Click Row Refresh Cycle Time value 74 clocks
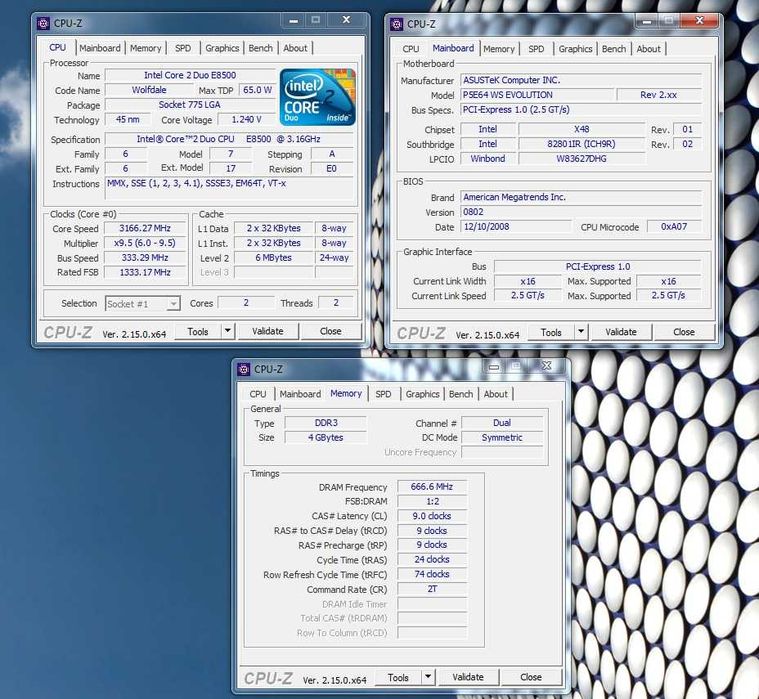 tap(432, 574)
